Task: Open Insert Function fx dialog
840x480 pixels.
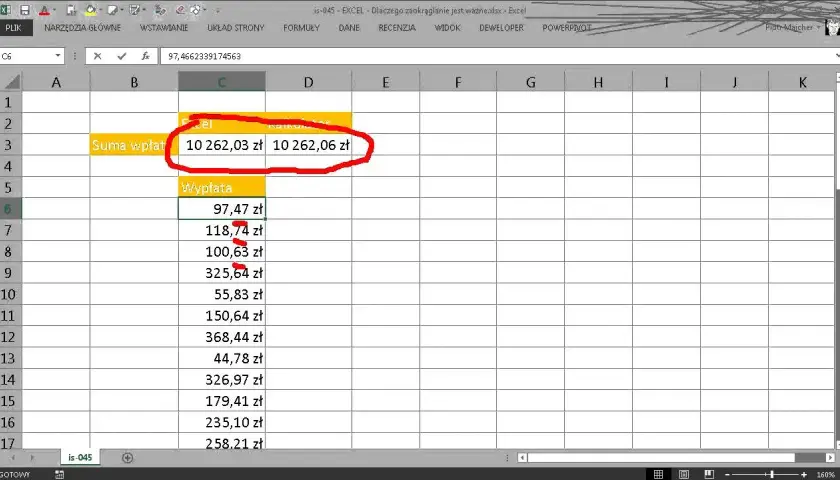Action: (x=145, y=56)
